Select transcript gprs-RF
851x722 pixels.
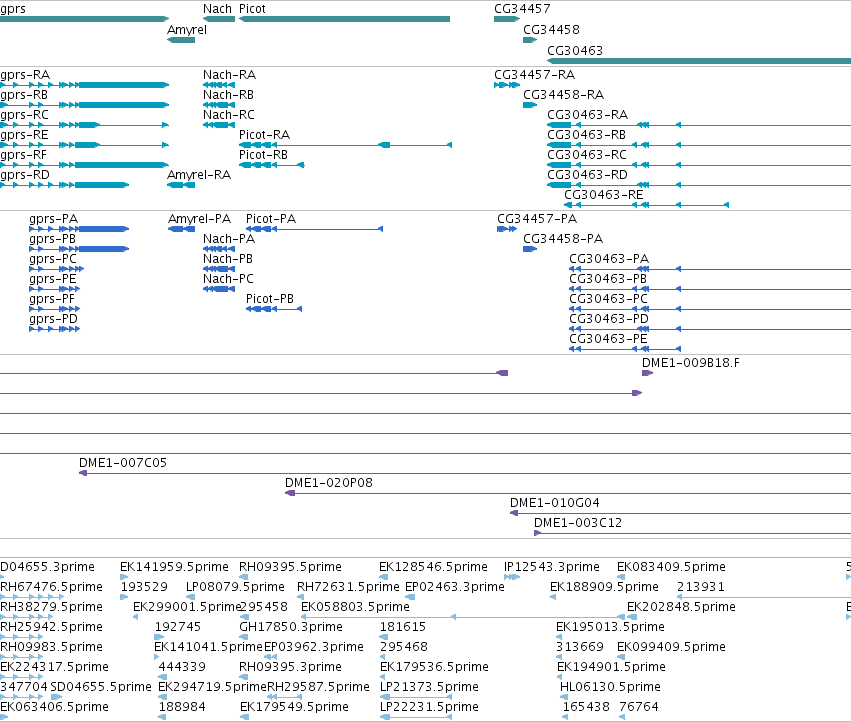(x=84, y=165)
